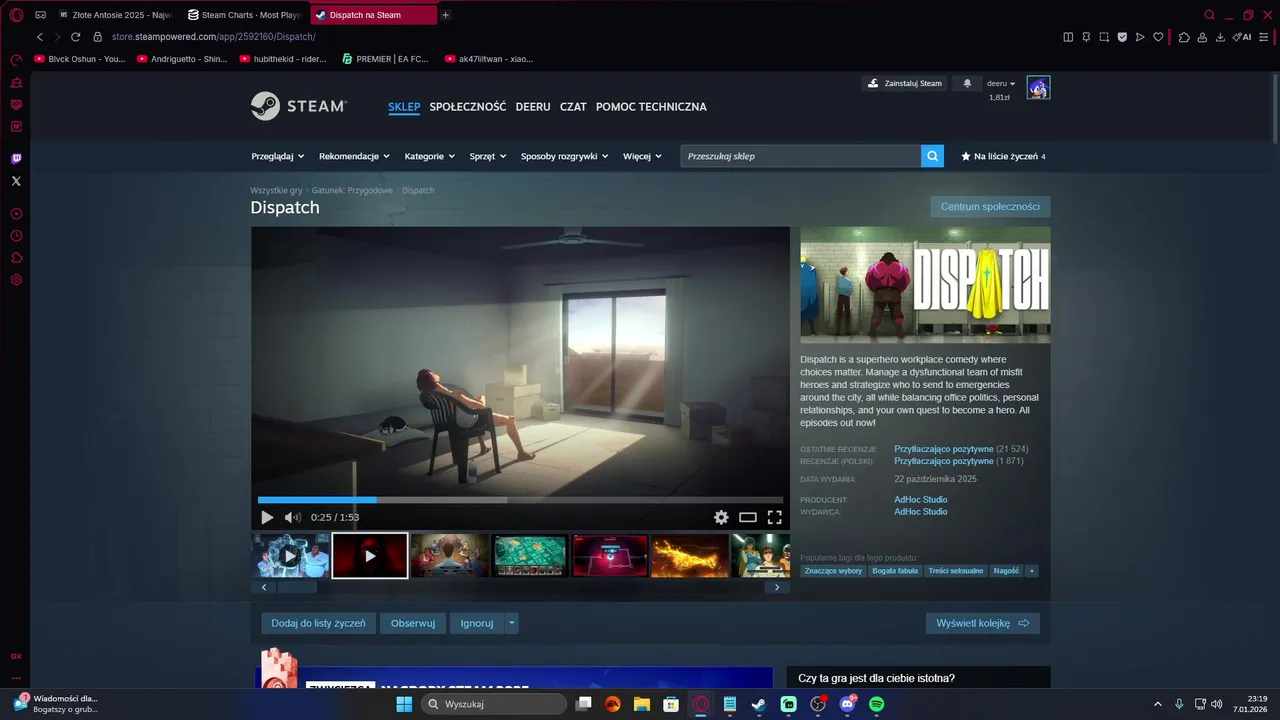Open Spotify from taskbar
This screenshot has height=720, width=1280.
coord(877,704)
